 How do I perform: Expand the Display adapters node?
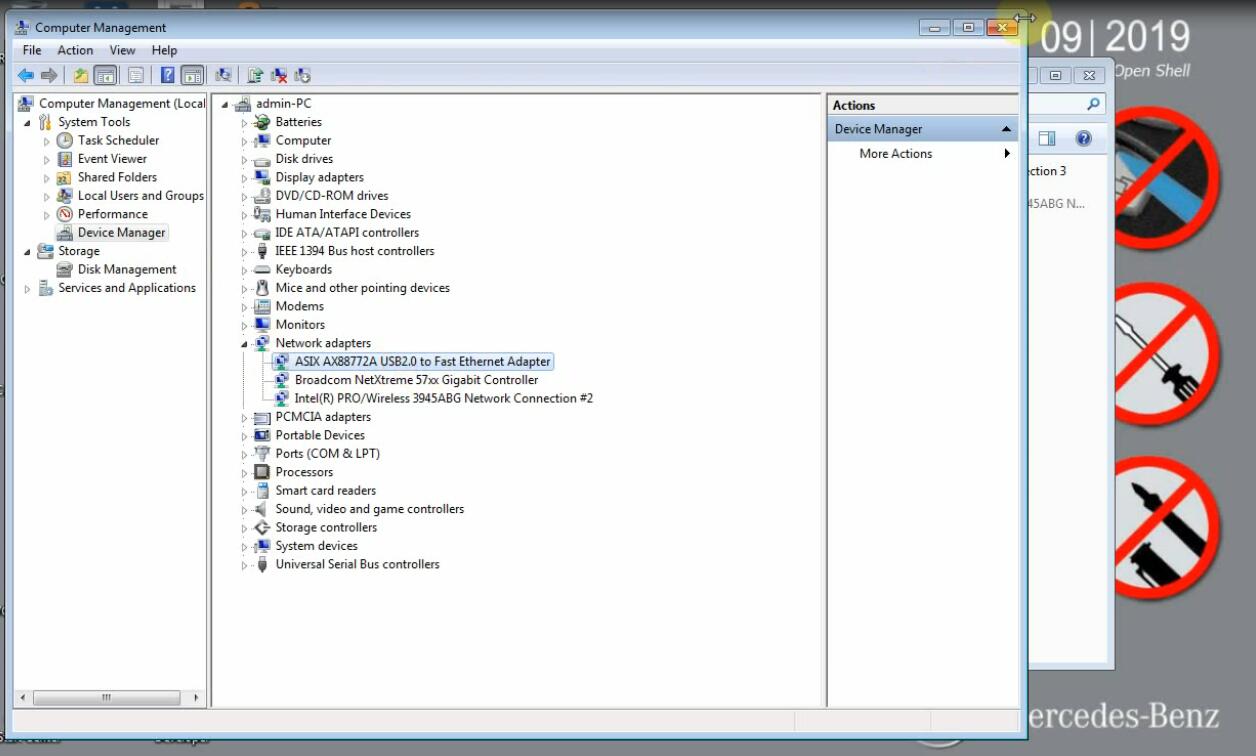tap(244, 178)
